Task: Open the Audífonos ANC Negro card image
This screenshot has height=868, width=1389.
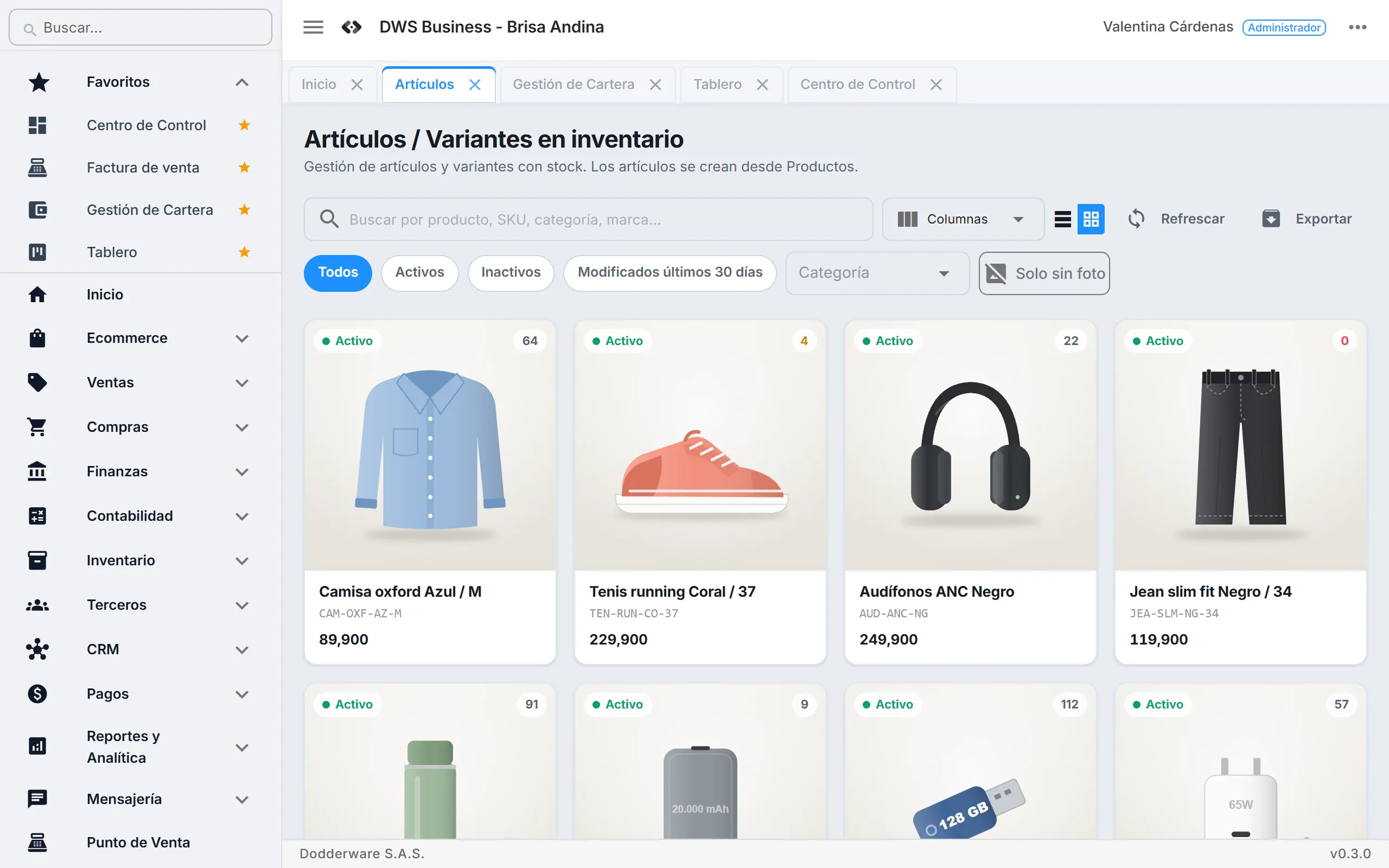Action: [x=971, y=445]
